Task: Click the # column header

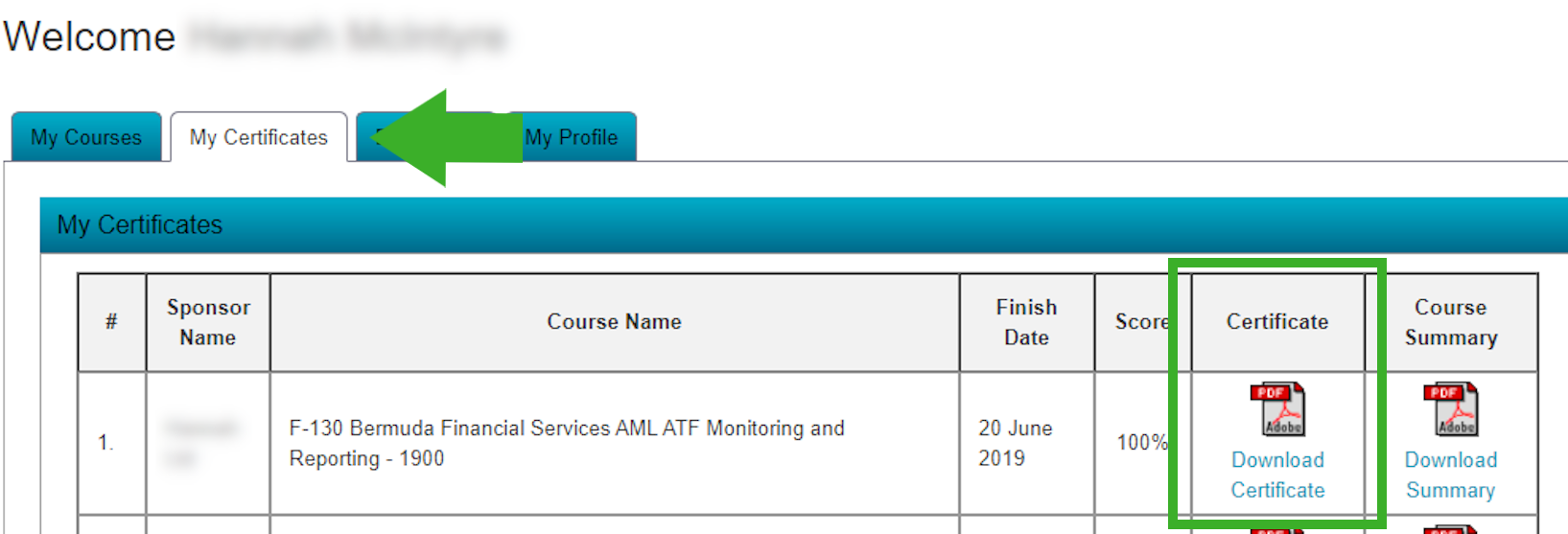Action: tap(111, 322)
